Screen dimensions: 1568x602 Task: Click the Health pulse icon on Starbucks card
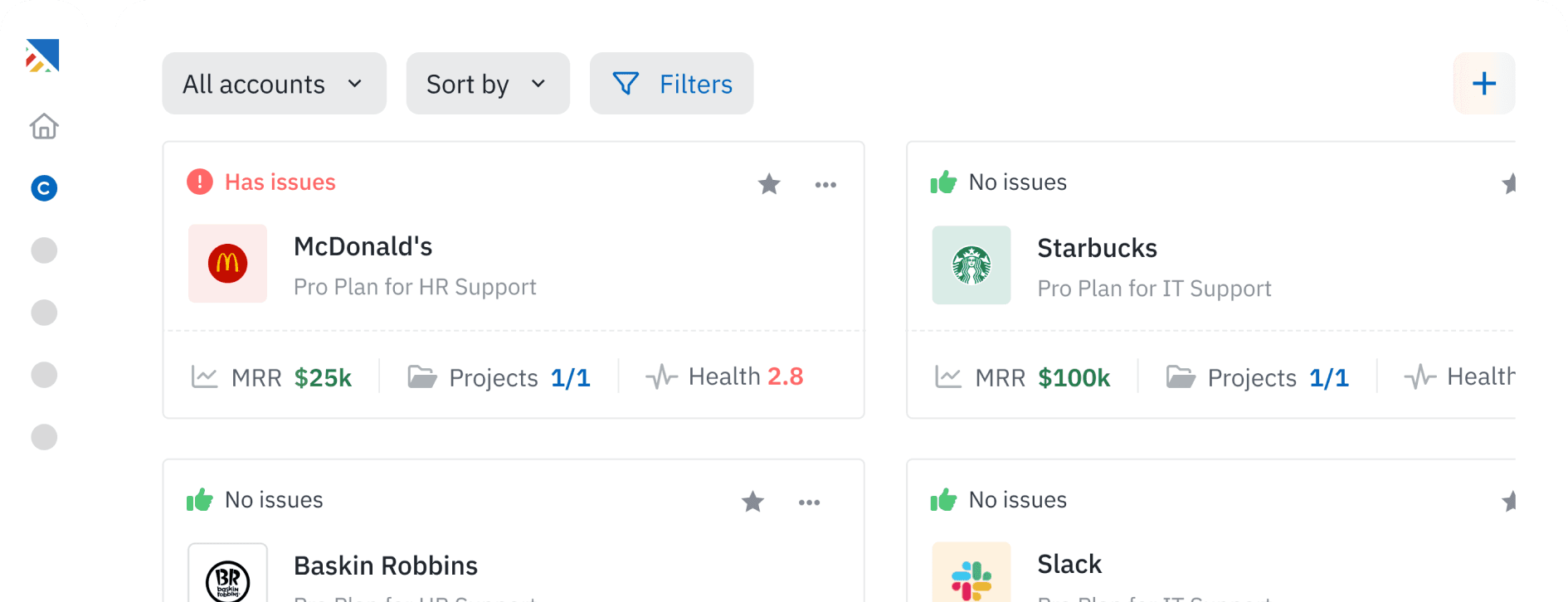[x=1420, y=377]
